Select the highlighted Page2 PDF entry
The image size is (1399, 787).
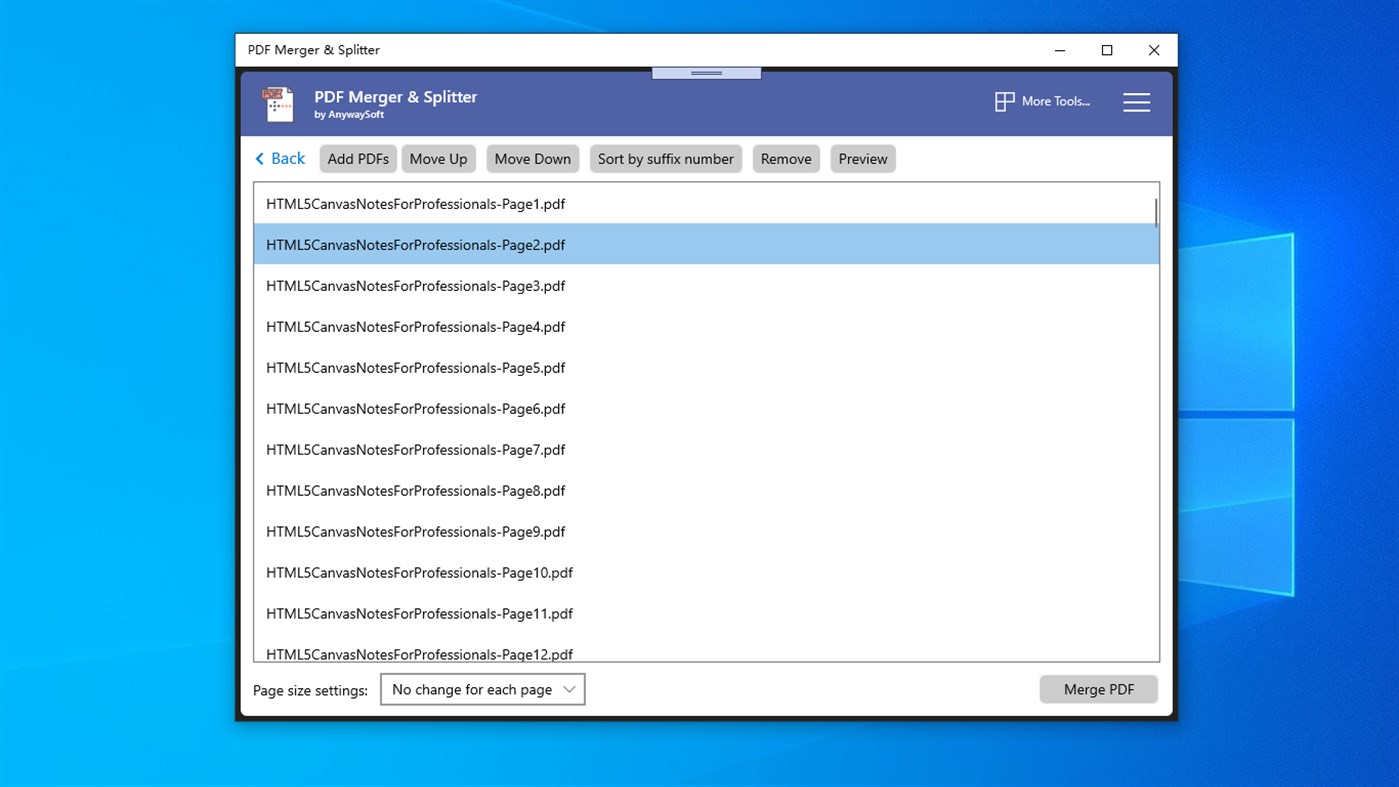415,244
